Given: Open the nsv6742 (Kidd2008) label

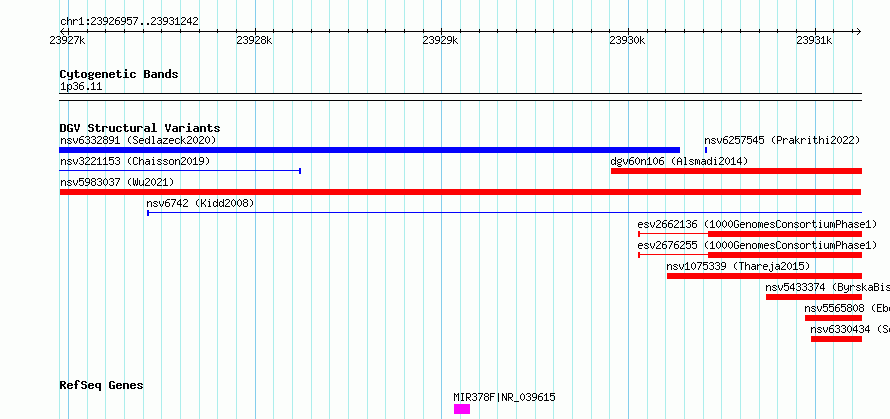Looking at the screenshot, I should [200, 203].
